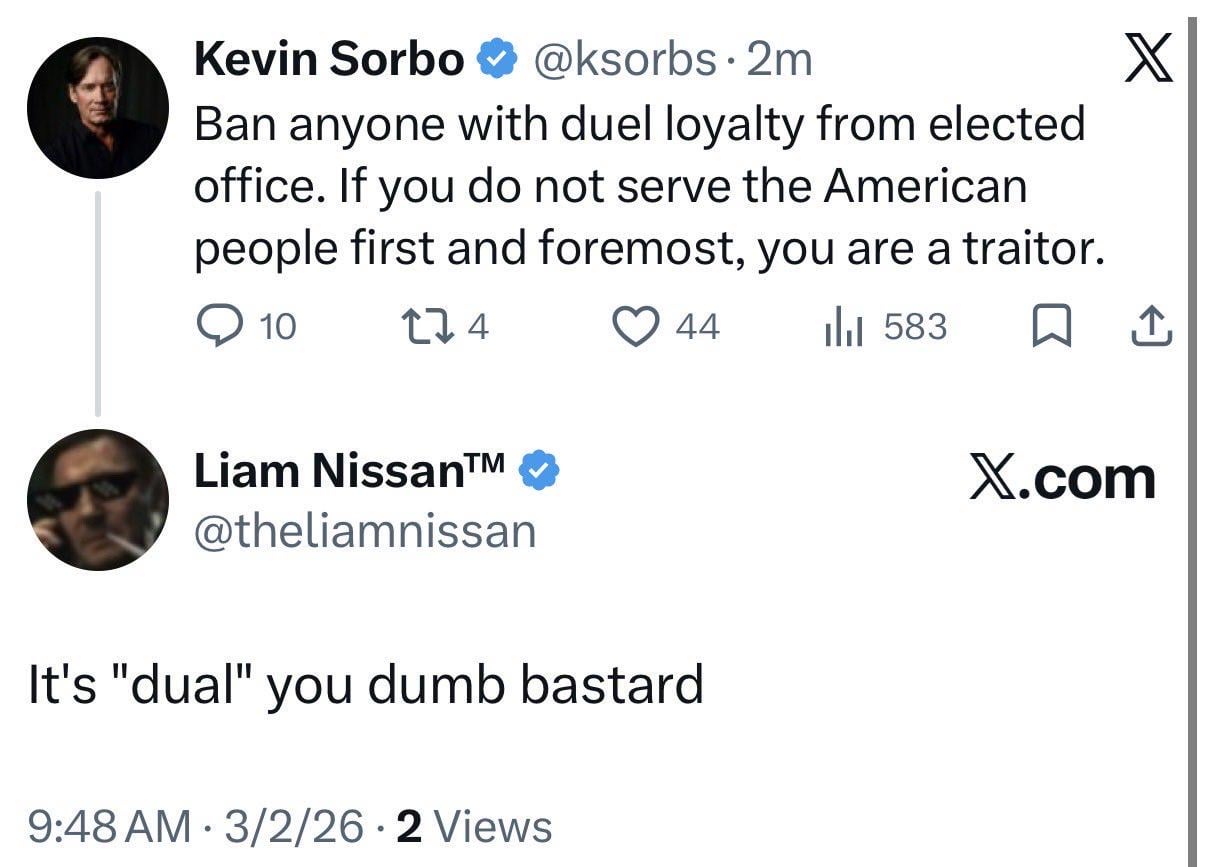The image size is (1206, 867).
Task: Open Liam Nissan's profile picture
Action: click(97, 500)
